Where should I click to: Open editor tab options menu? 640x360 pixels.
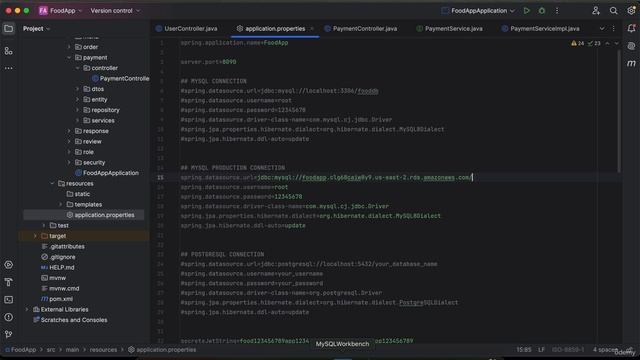click(x=613, y=29)
